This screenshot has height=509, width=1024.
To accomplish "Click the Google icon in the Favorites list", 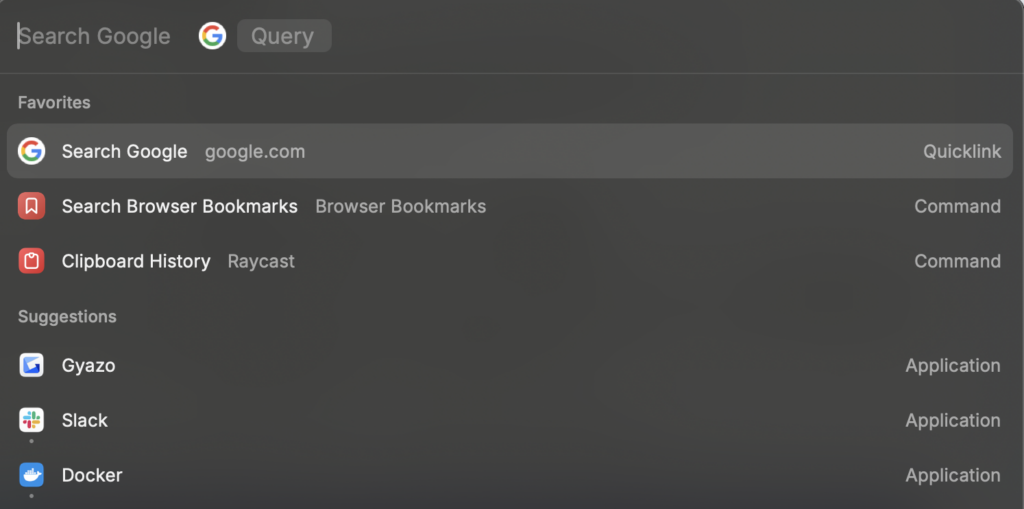I will (x=32, y=151).
